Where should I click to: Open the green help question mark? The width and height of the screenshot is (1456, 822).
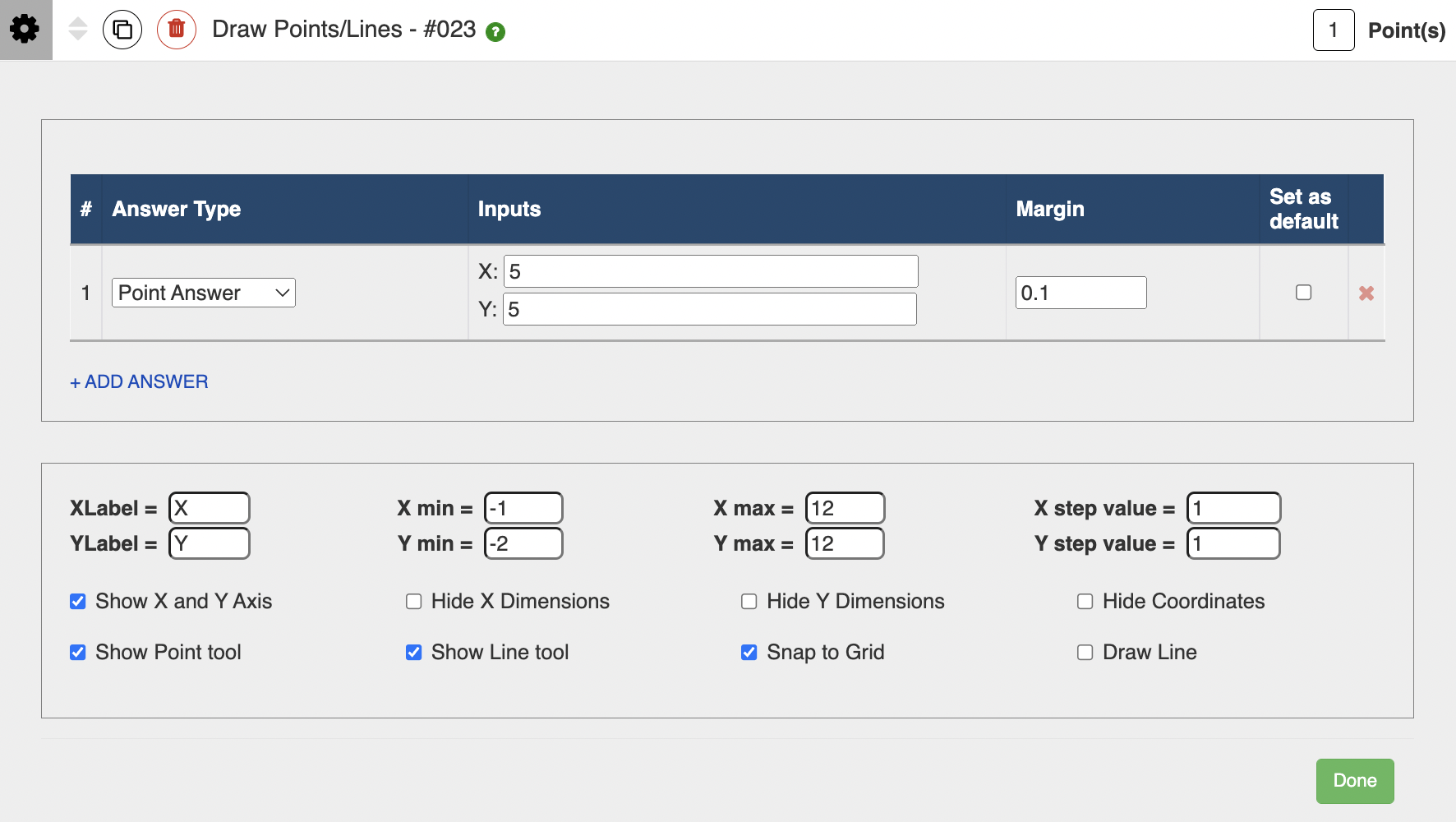click(x=495, y=32)
